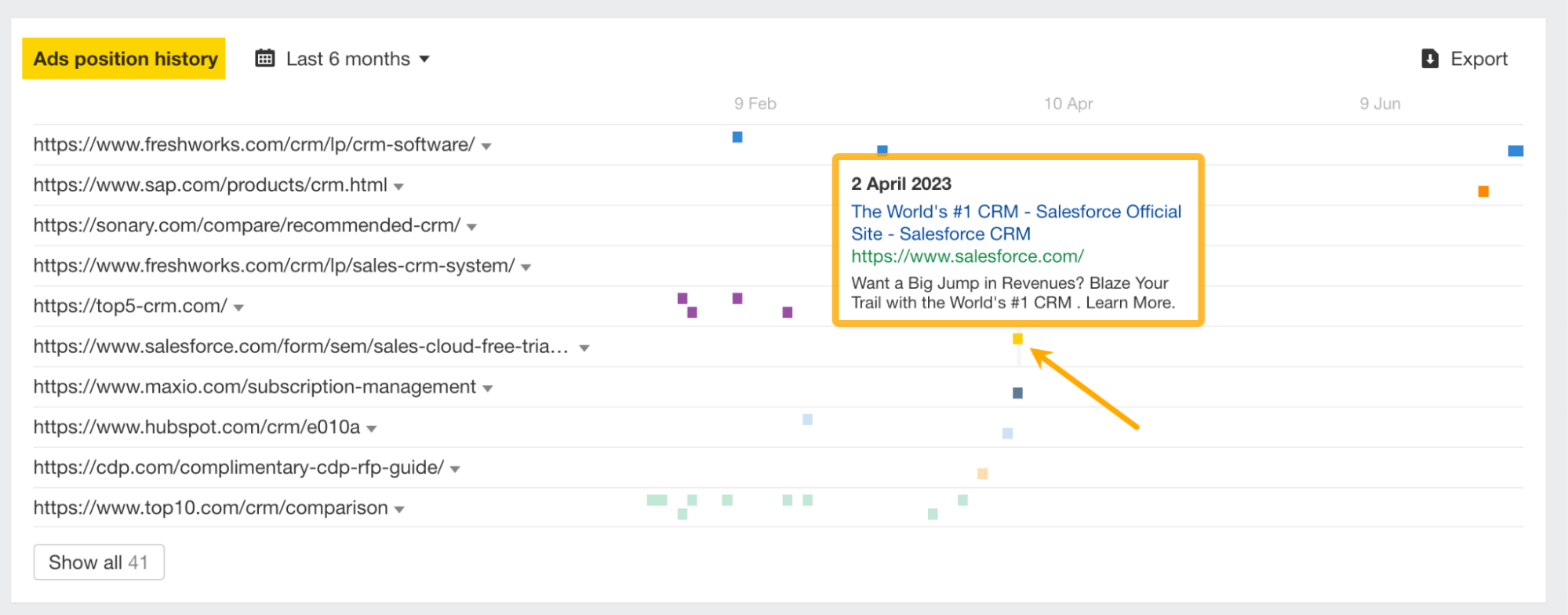Select the yellow ad marker indicated by the arrow
The width and height of the screenshot is (1568, 615).
click(1017, 339)
